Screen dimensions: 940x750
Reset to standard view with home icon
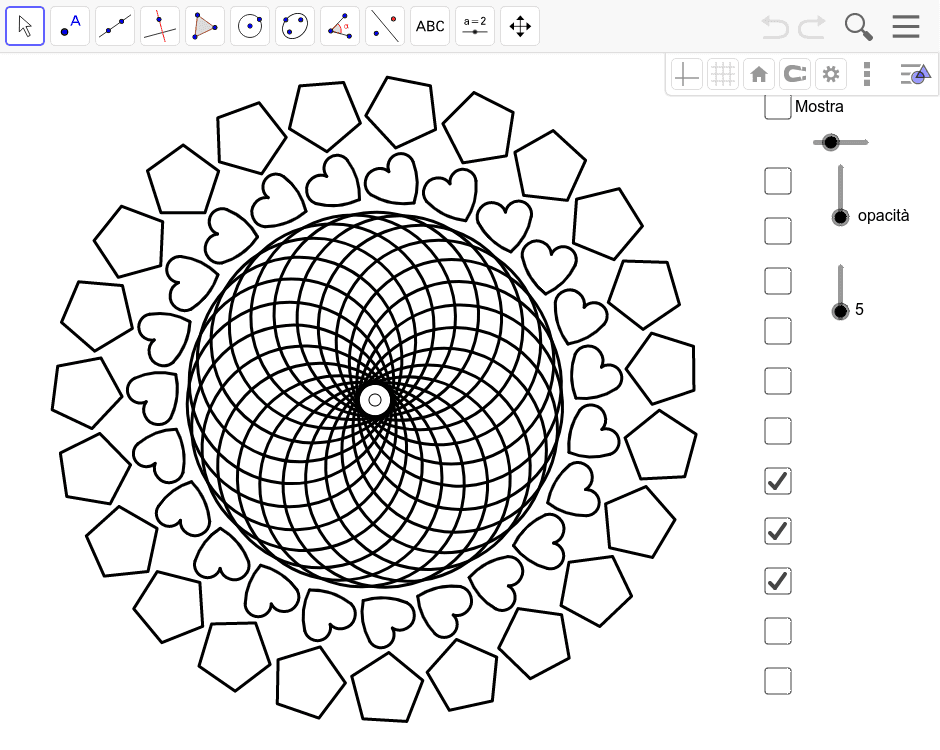pos(759,75)
